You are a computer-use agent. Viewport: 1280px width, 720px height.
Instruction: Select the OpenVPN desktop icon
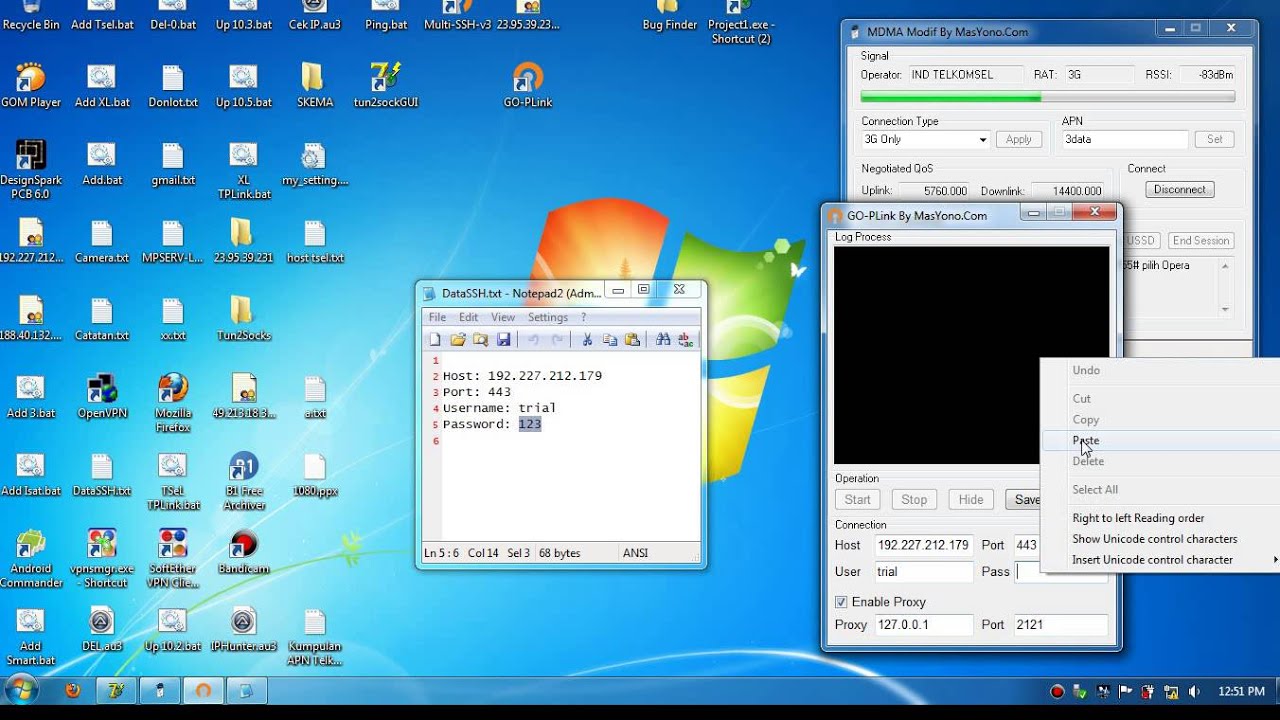pyautogui.click(x=102, y=396)
